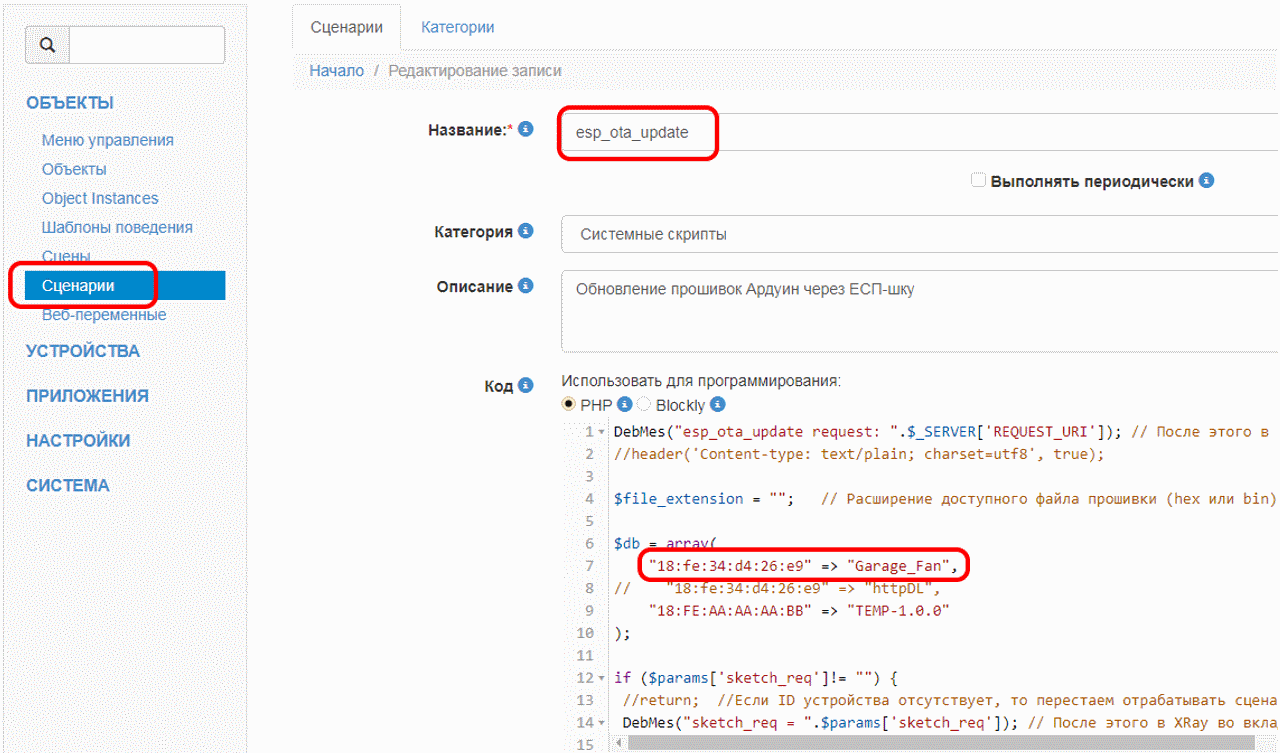
Task: Collapse code fold arrow on line 12
Action: pos(602,678)
